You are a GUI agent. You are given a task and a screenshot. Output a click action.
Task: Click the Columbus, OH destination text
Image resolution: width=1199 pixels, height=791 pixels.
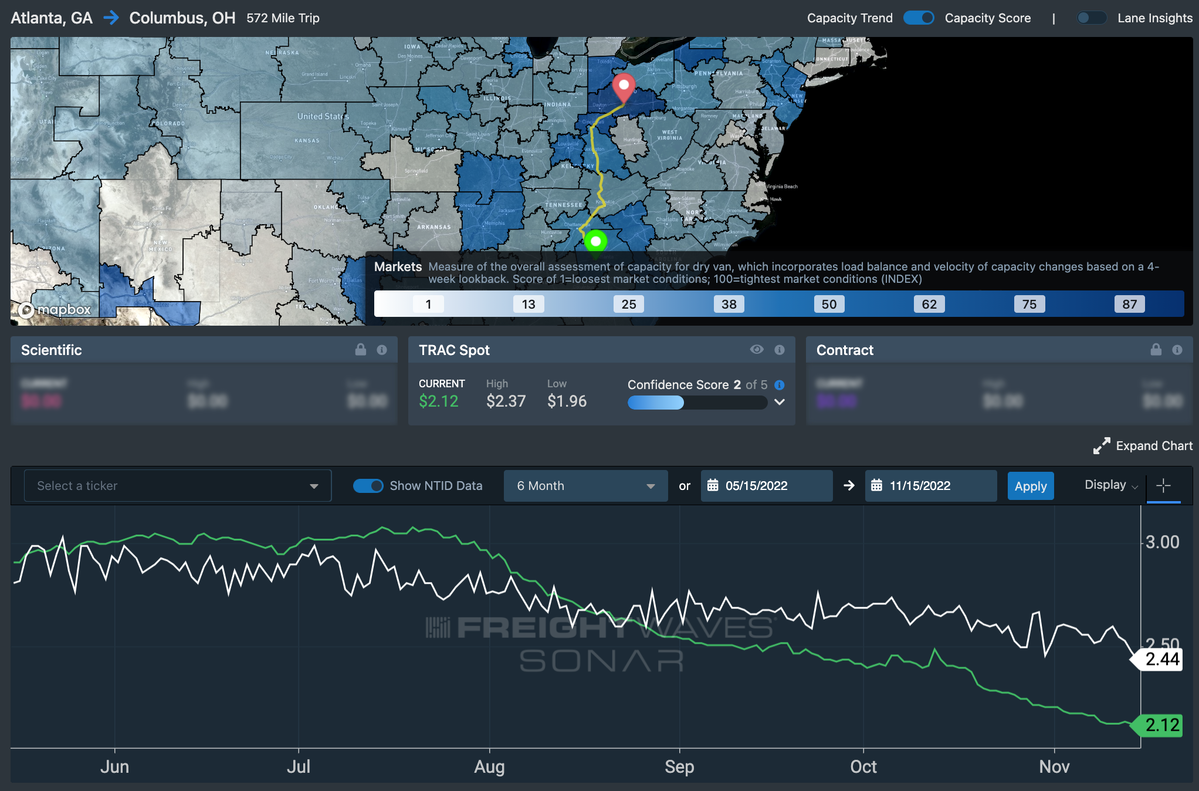tap(182, 18)
